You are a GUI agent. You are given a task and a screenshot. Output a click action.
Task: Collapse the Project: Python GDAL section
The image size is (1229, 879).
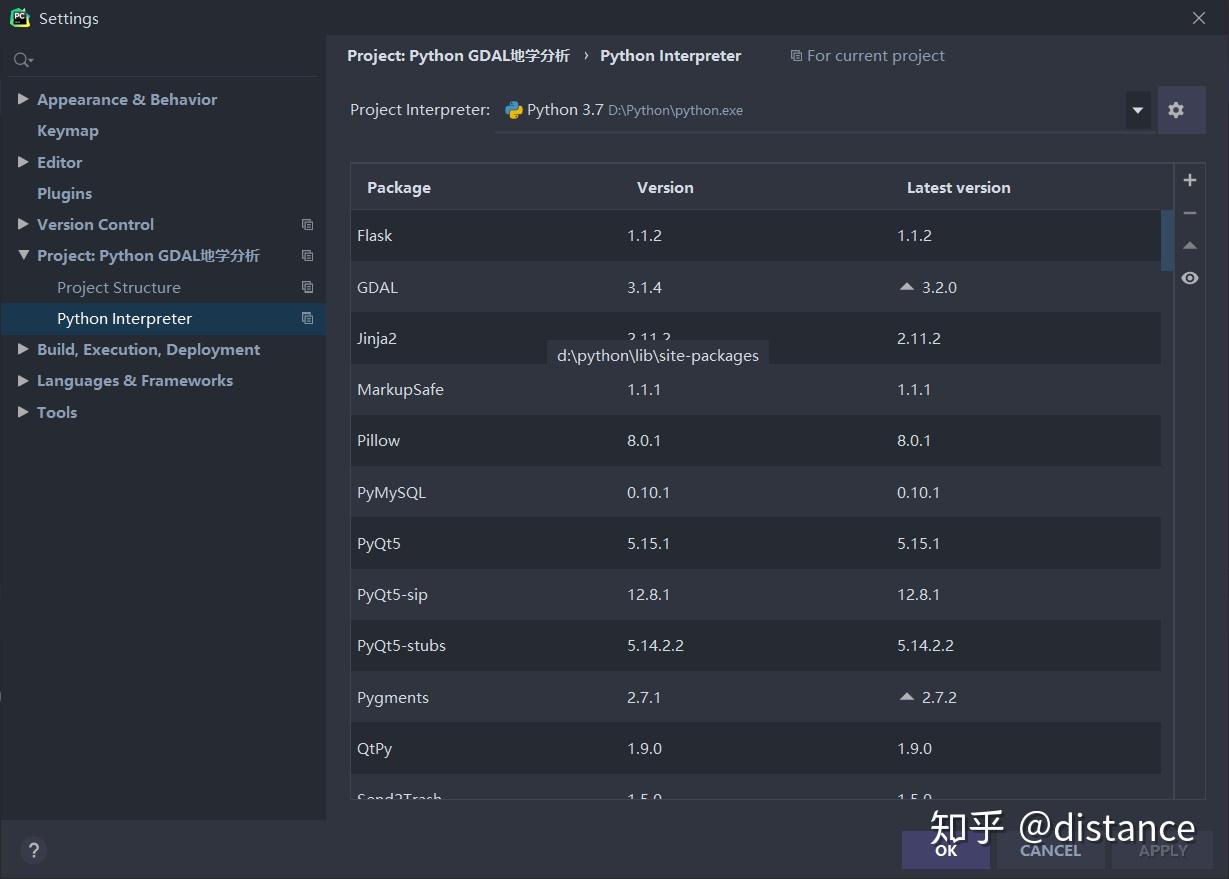coord(23,256)
